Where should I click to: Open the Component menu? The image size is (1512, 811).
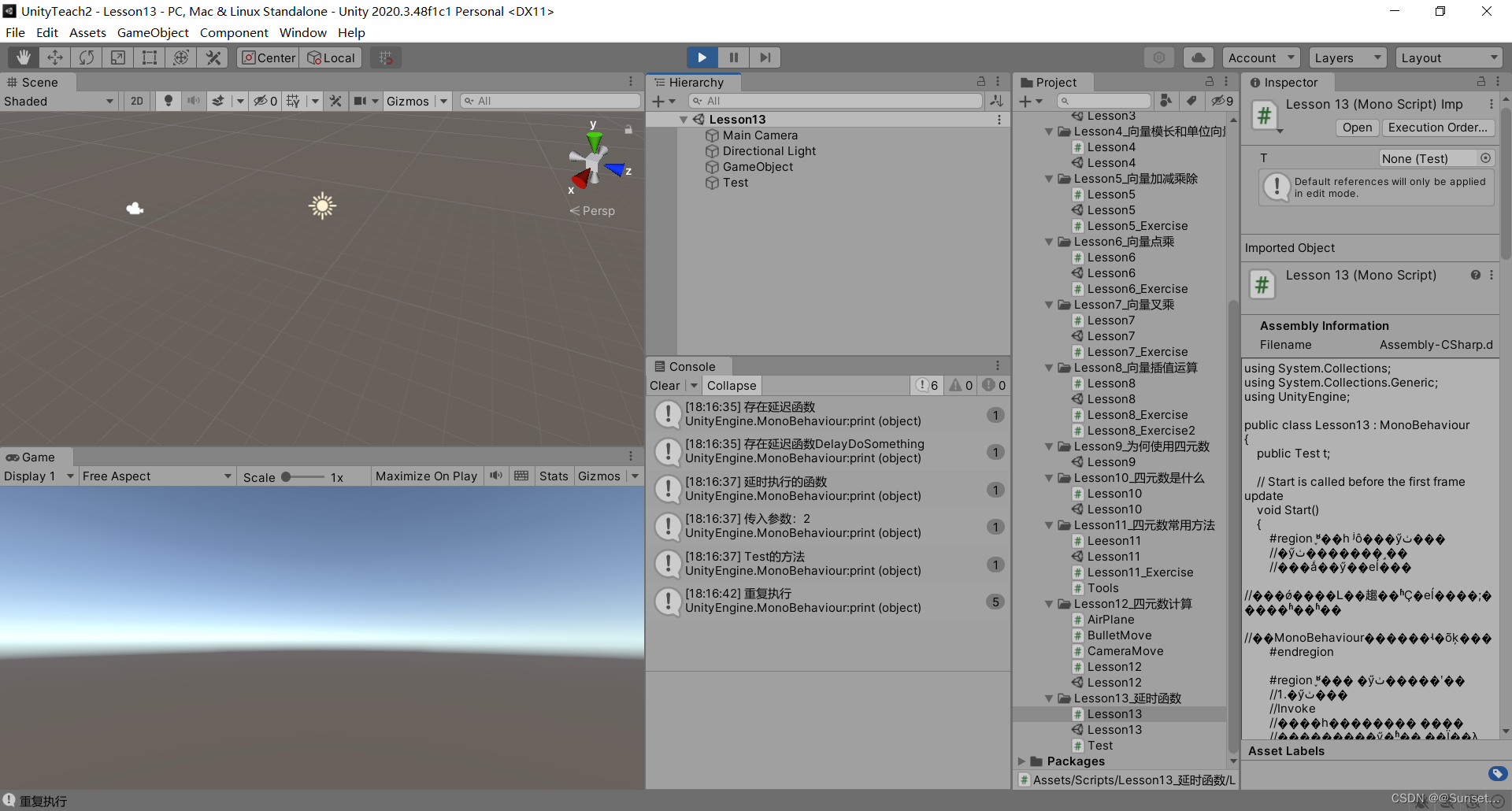[234, 32]
